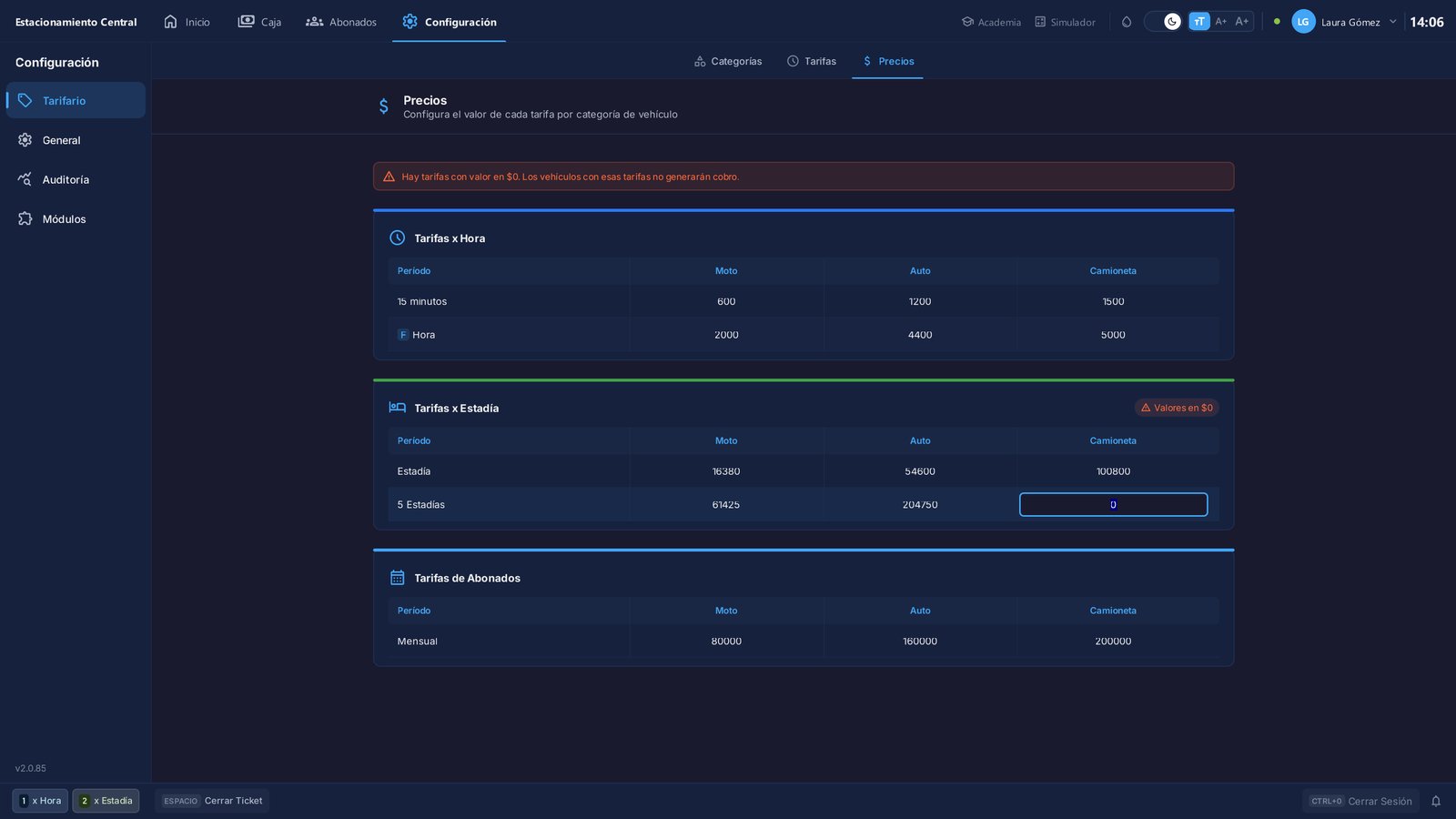Click the green online status dot
This screenshot has height=819, width=1456.
(x=1277, y=21)
